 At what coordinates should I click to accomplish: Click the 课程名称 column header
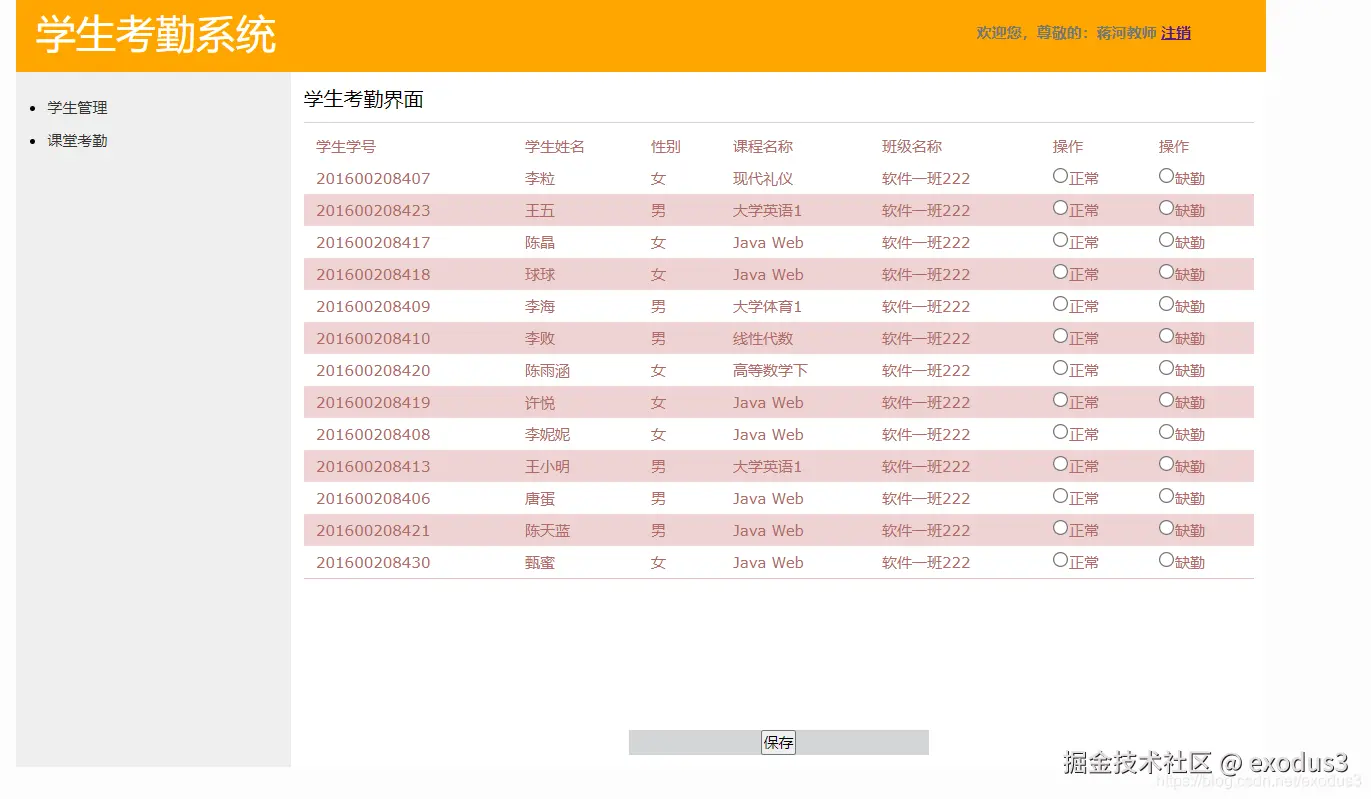point(763,147)
